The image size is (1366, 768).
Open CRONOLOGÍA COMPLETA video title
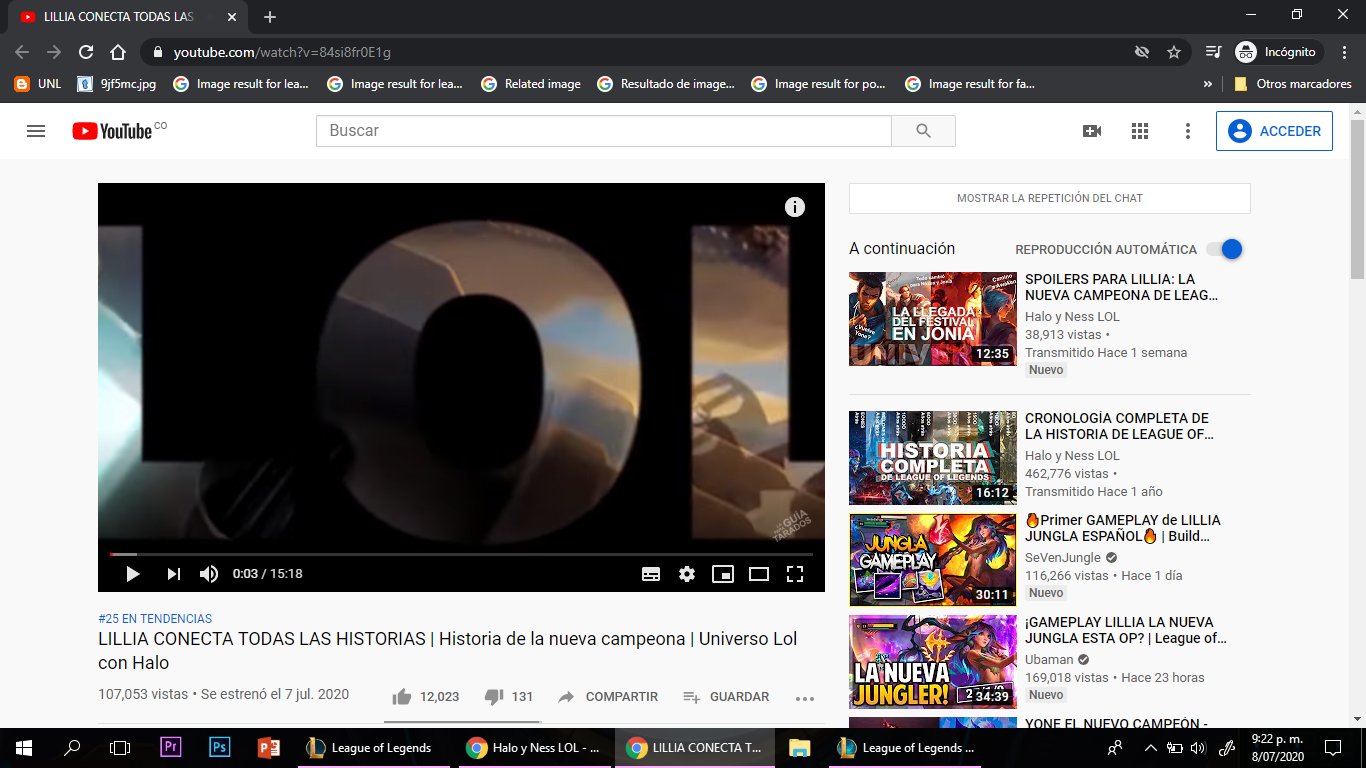point(1119,426)
